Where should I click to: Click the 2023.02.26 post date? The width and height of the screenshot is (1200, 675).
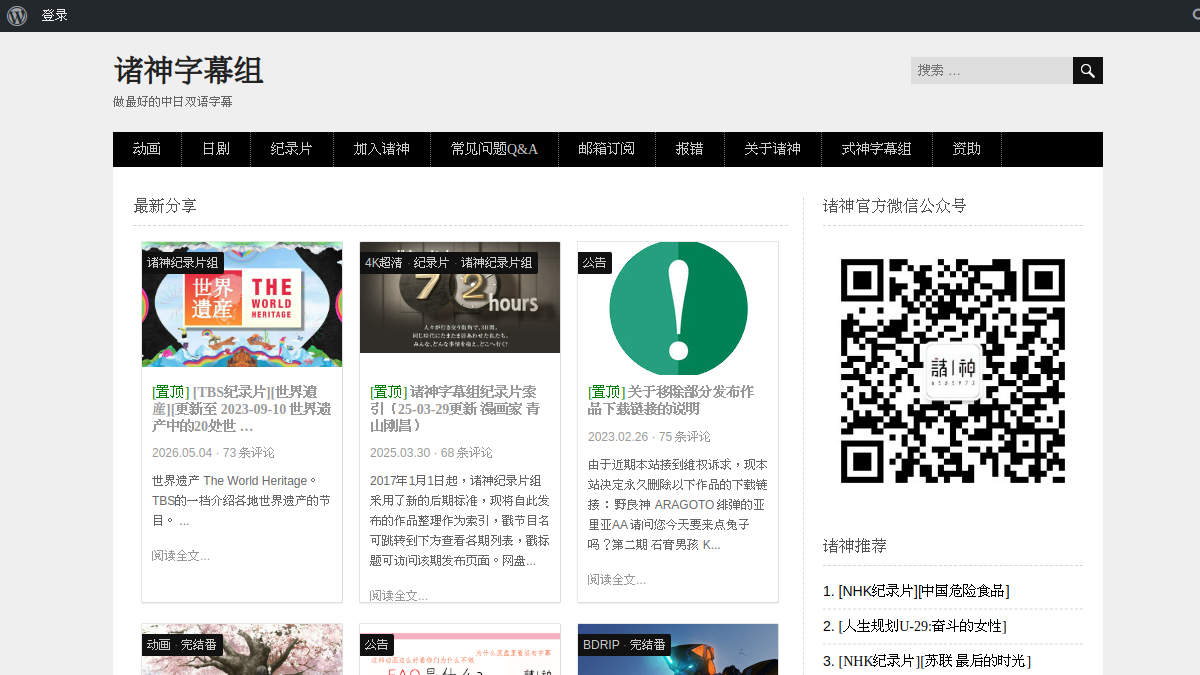[x=618, y=437]
